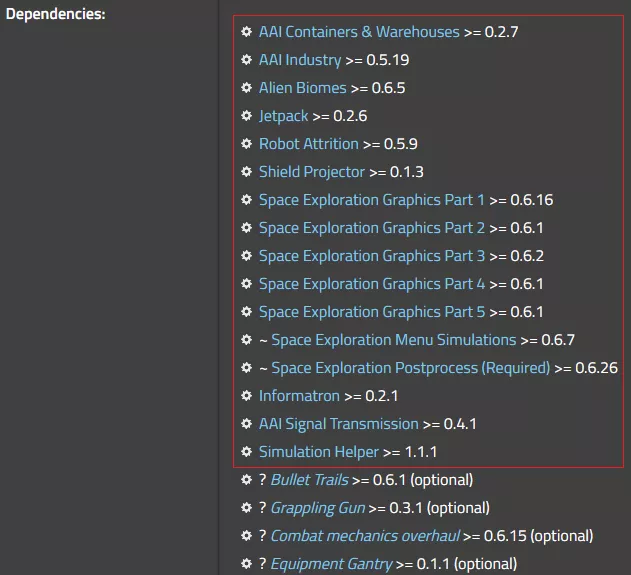631x575 pixels.
Task: Open the optional Equipment Gantry link
Action: 331,564
